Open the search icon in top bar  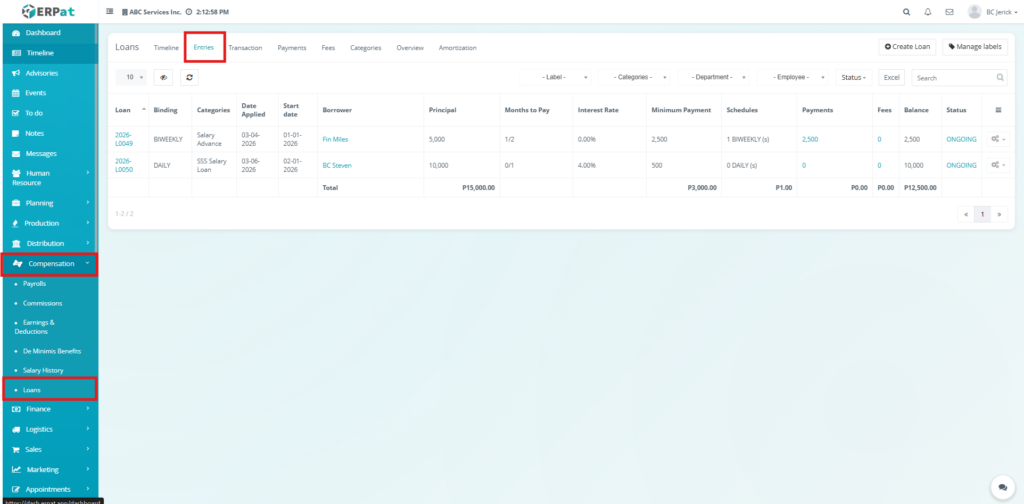coord(906,12)
